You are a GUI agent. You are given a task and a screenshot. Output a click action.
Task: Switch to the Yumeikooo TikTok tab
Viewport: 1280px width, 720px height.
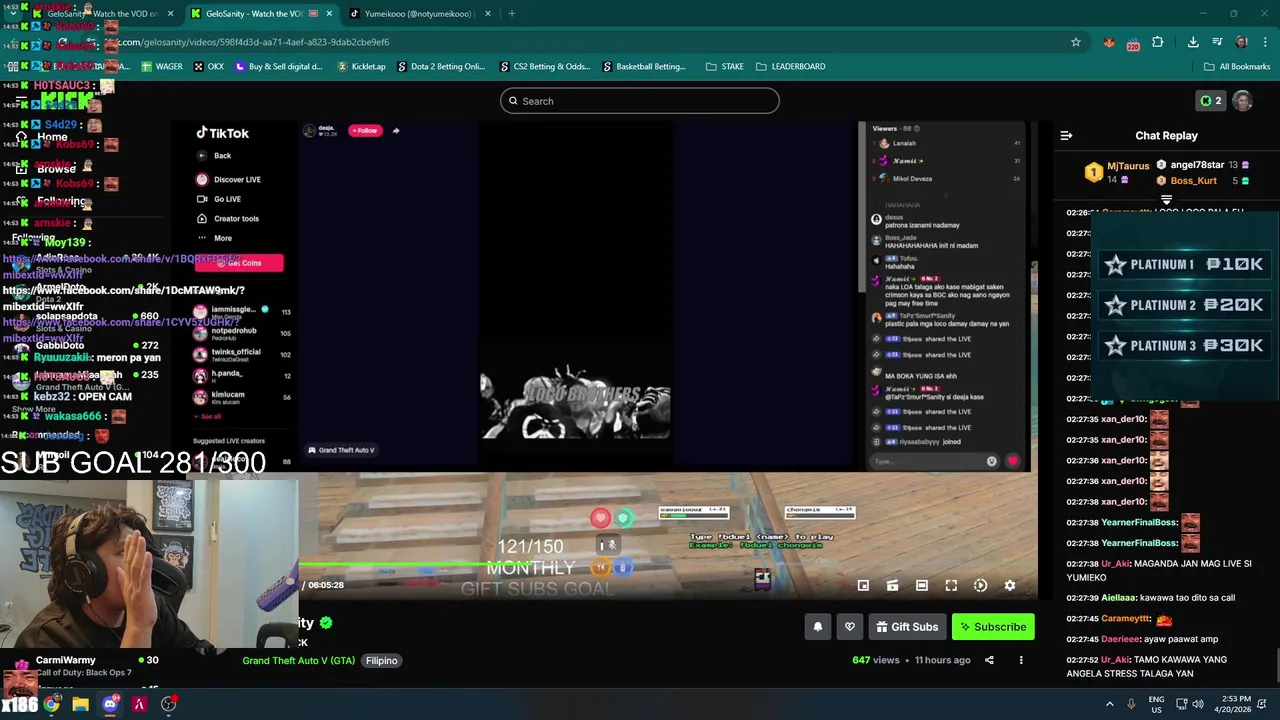coord(418,14)
